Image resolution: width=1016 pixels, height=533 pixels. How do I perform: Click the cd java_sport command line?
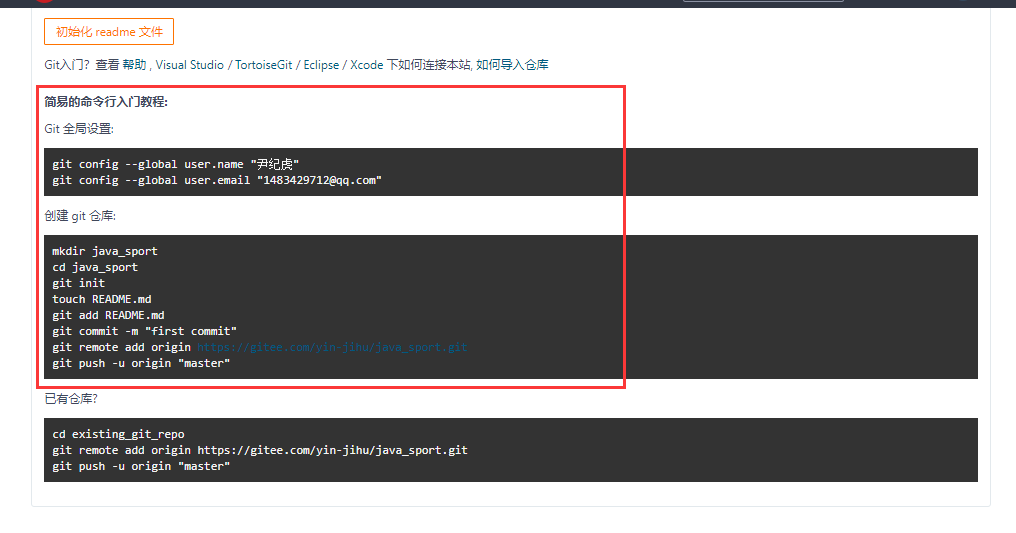point(95,267)
